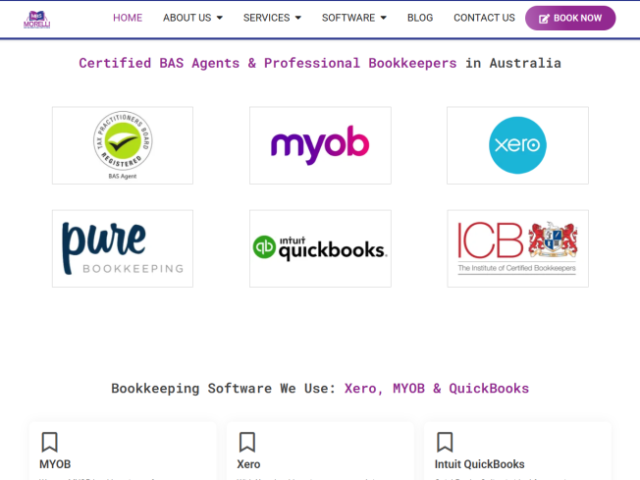Viewport: 640px width, 480px height.
Task: Click the bookmark icon above MYOB
Action: tap(49, 442)
